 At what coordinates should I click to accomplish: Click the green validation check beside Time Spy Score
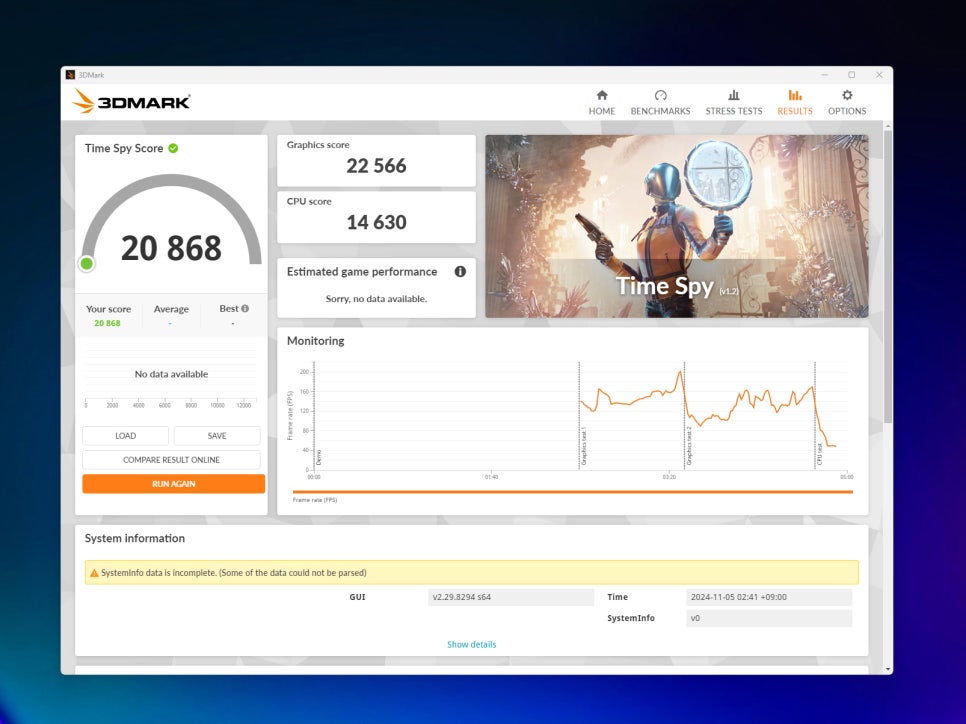(x=173, y=148)
